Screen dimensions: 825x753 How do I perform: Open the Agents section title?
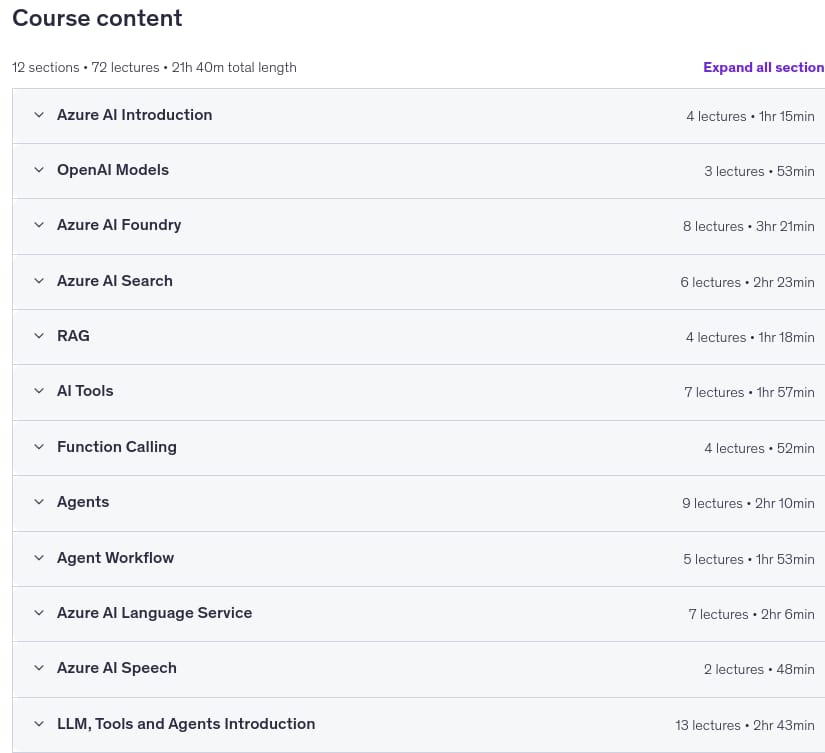[x=83, y=502]
